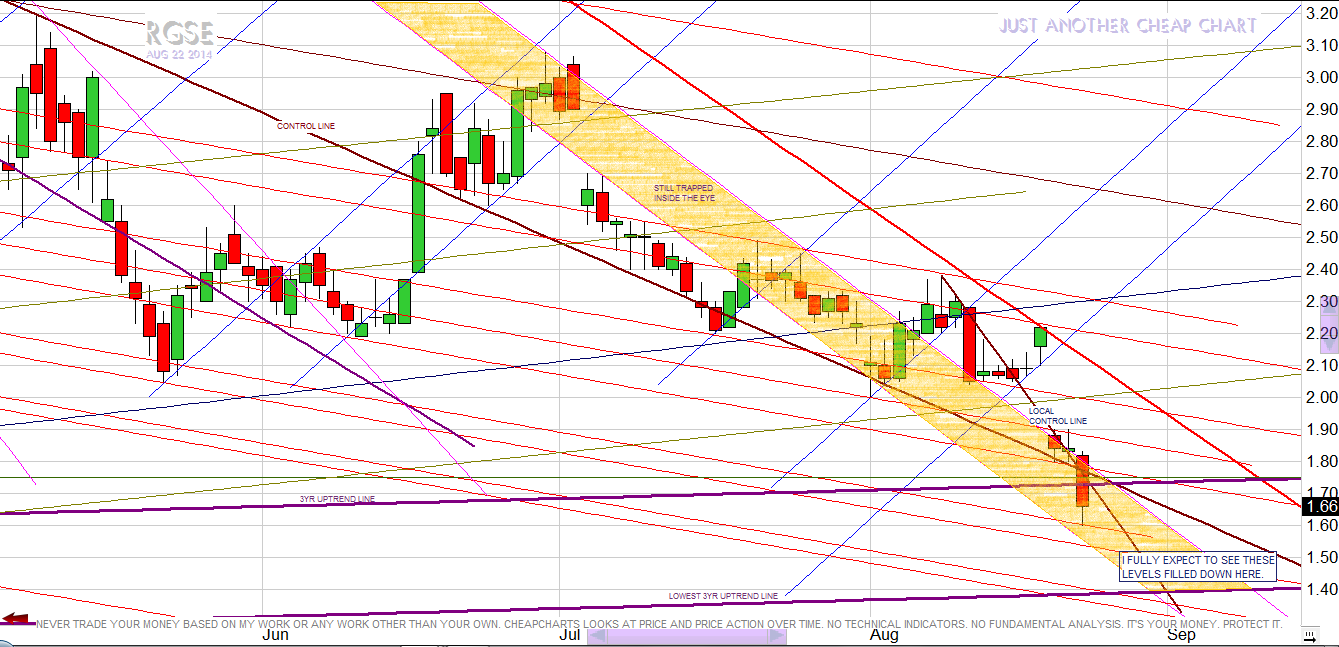
Task: Click the Aug month marker on time axis
Action: click(x=884, y=635)
